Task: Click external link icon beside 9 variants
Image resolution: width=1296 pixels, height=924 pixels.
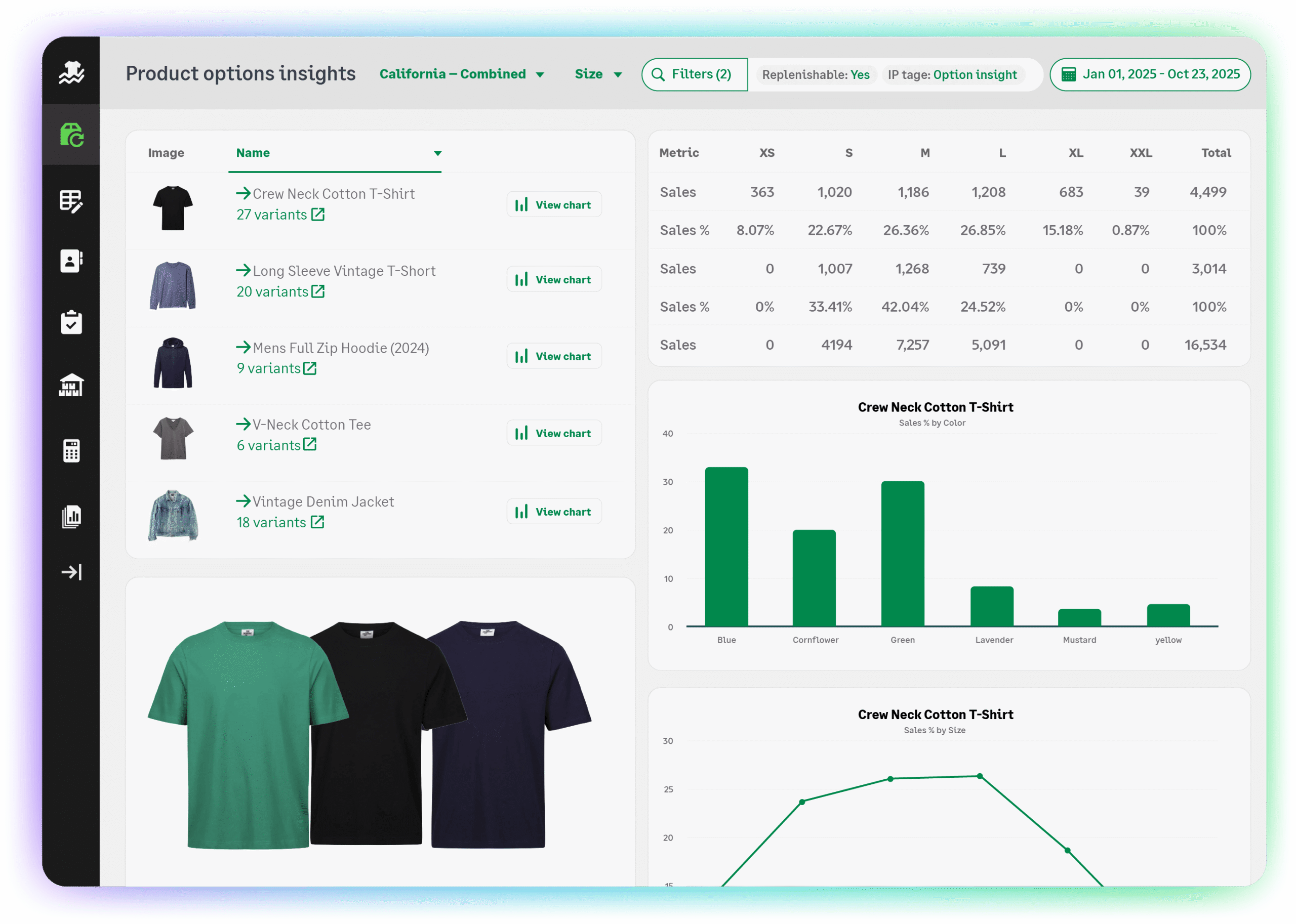Action: pyautogui.click(x=310, y=368)
